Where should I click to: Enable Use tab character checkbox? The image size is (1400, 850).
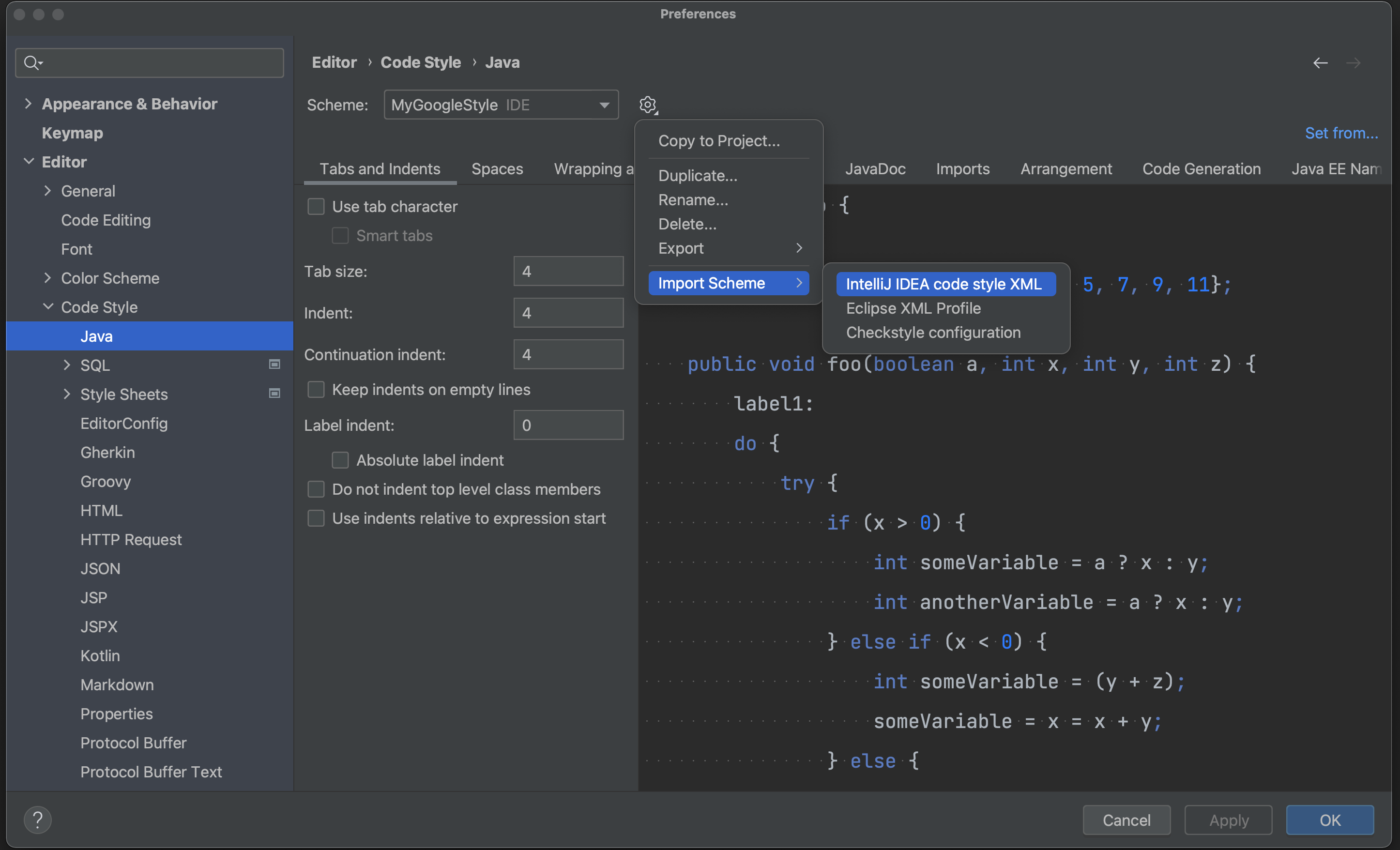(316, 206)
